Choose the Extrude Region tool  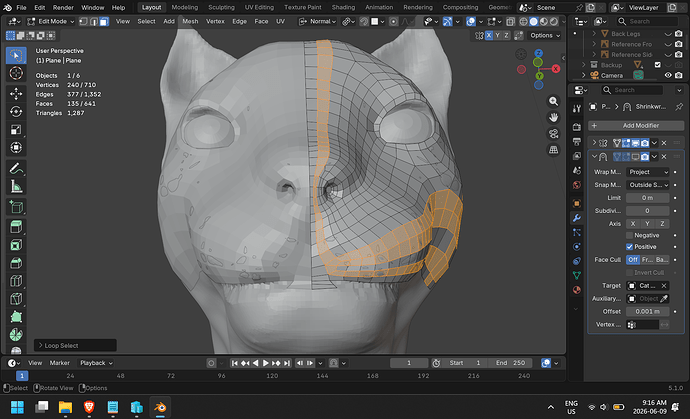pyautogui.click(x=16, y=227)
